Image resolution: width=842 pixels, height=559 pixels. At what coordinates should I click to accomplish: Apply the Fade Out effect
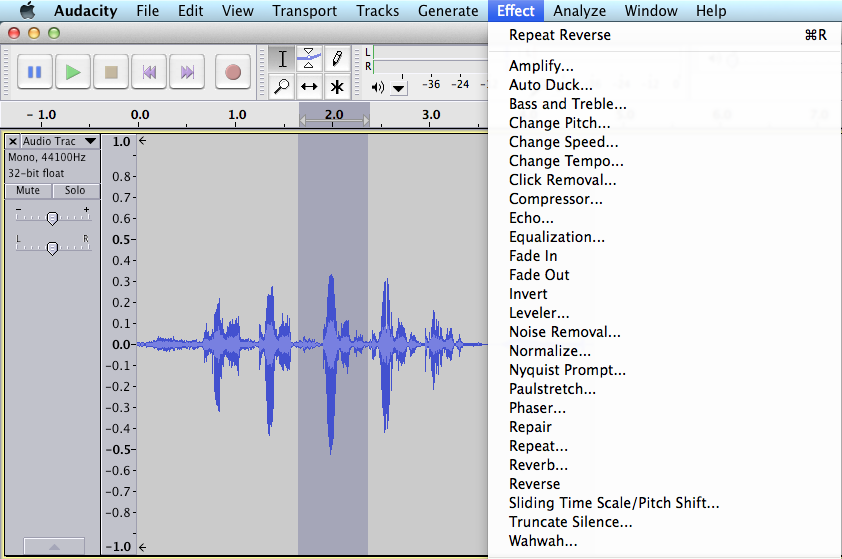[x=665, y=275]
